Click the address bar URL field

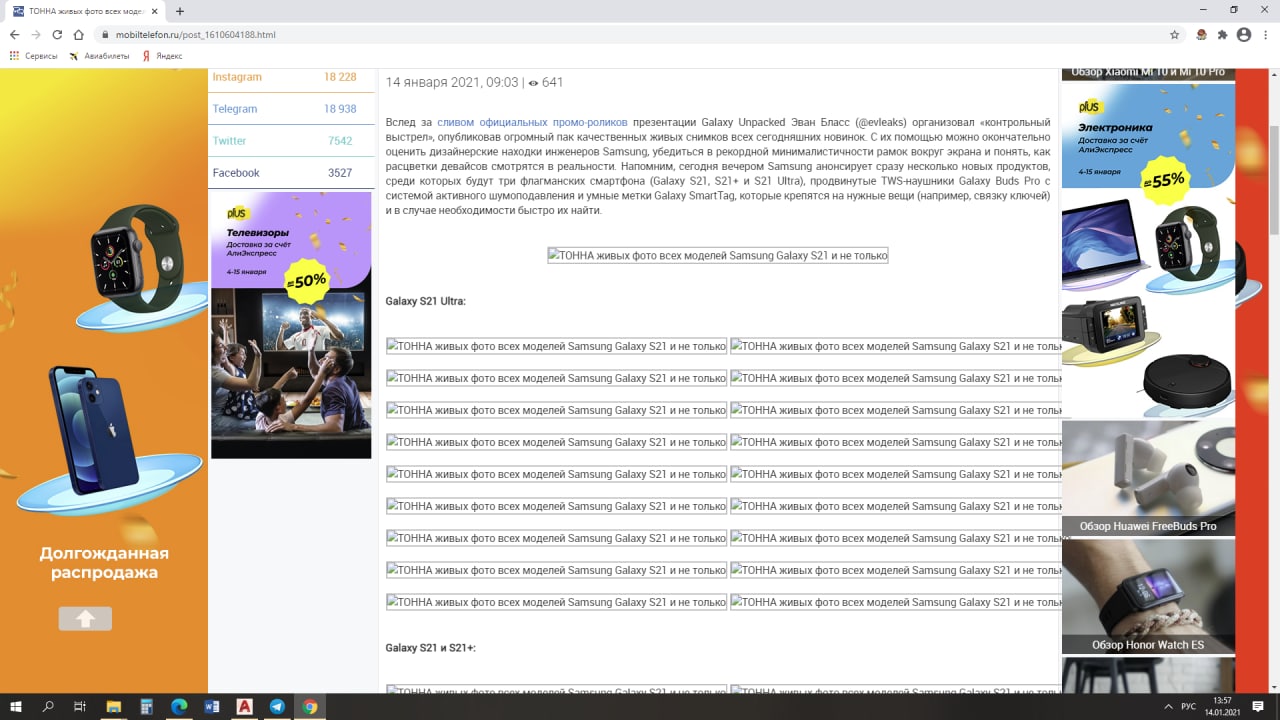click(640, 34)
